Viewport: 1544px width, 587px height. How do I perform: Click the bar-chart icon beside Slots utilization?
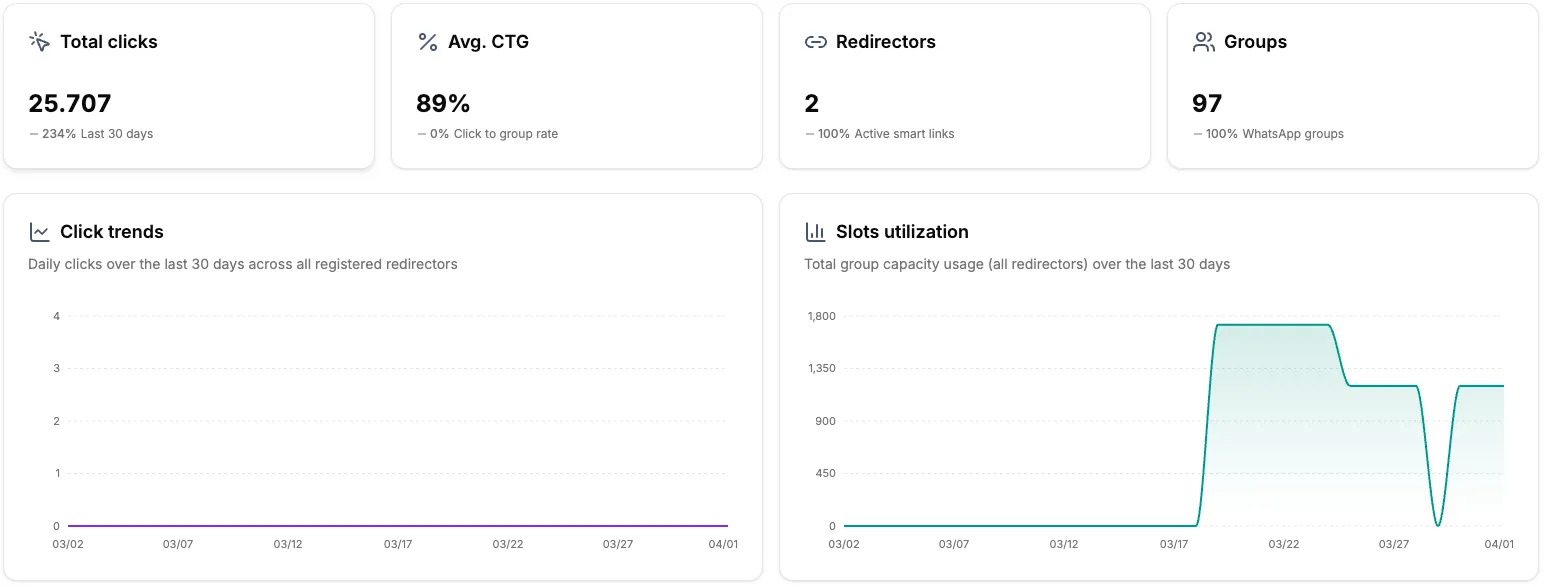click(x=815, y=231)
